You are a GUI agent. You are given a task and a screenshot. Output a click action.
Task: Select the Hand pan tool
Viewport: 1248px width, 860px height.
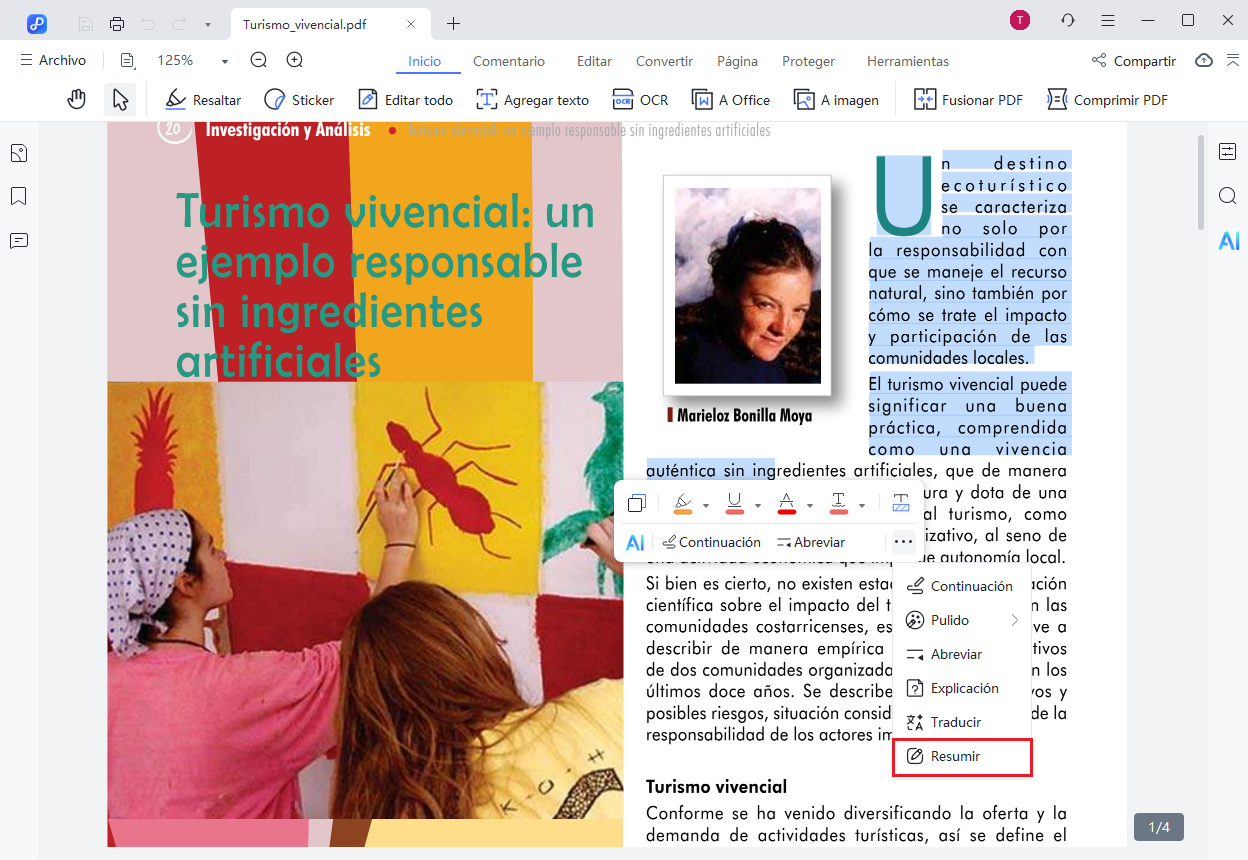[x=77, y=100]
